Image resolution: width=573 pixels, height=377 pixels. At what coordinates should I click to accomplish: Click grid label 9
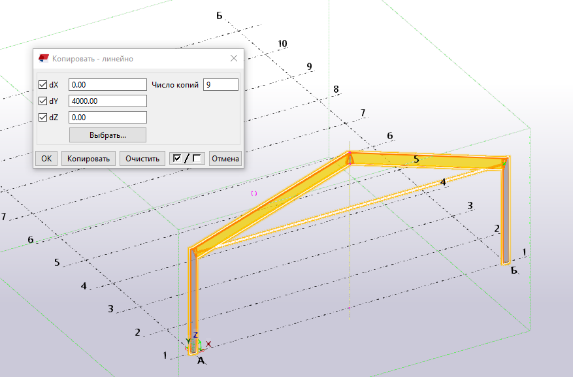[x=309, y=66]
